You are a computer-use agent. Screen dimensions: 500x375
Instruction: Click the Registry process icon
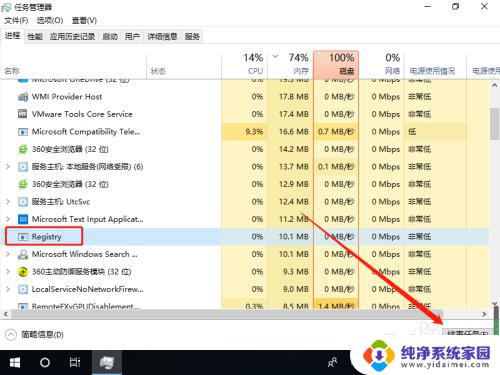click(23, 237)
